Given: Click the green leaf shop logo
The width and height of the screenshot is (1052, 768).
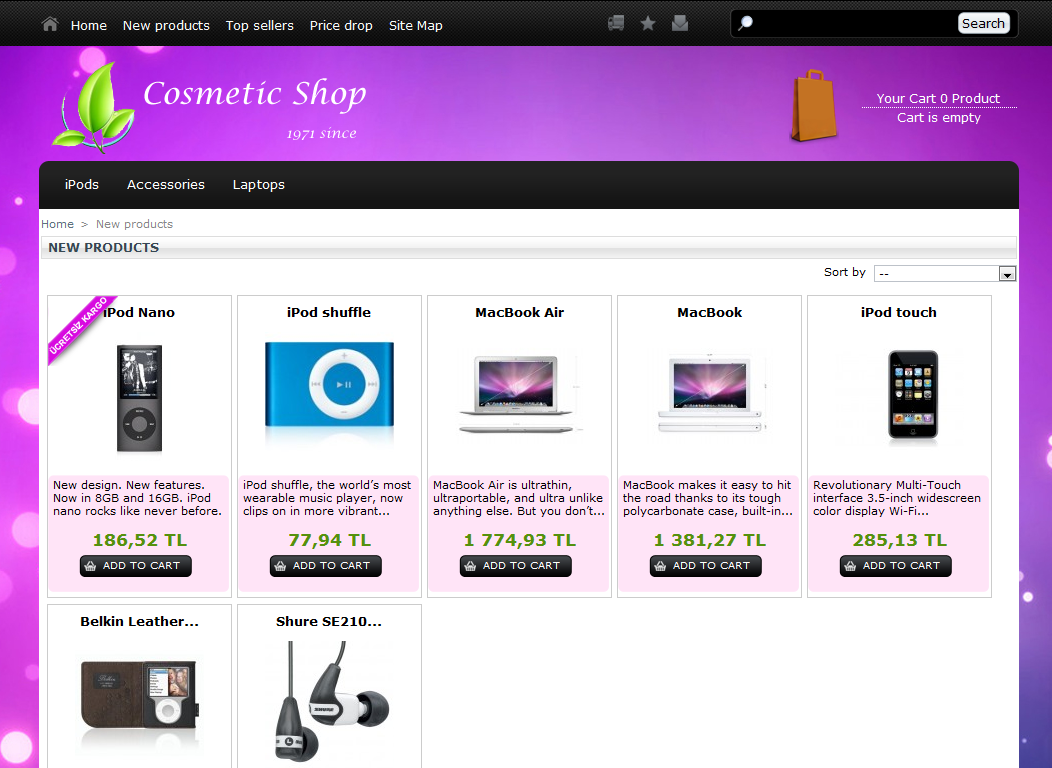Looking at the screenshot, I should [94, 107].
